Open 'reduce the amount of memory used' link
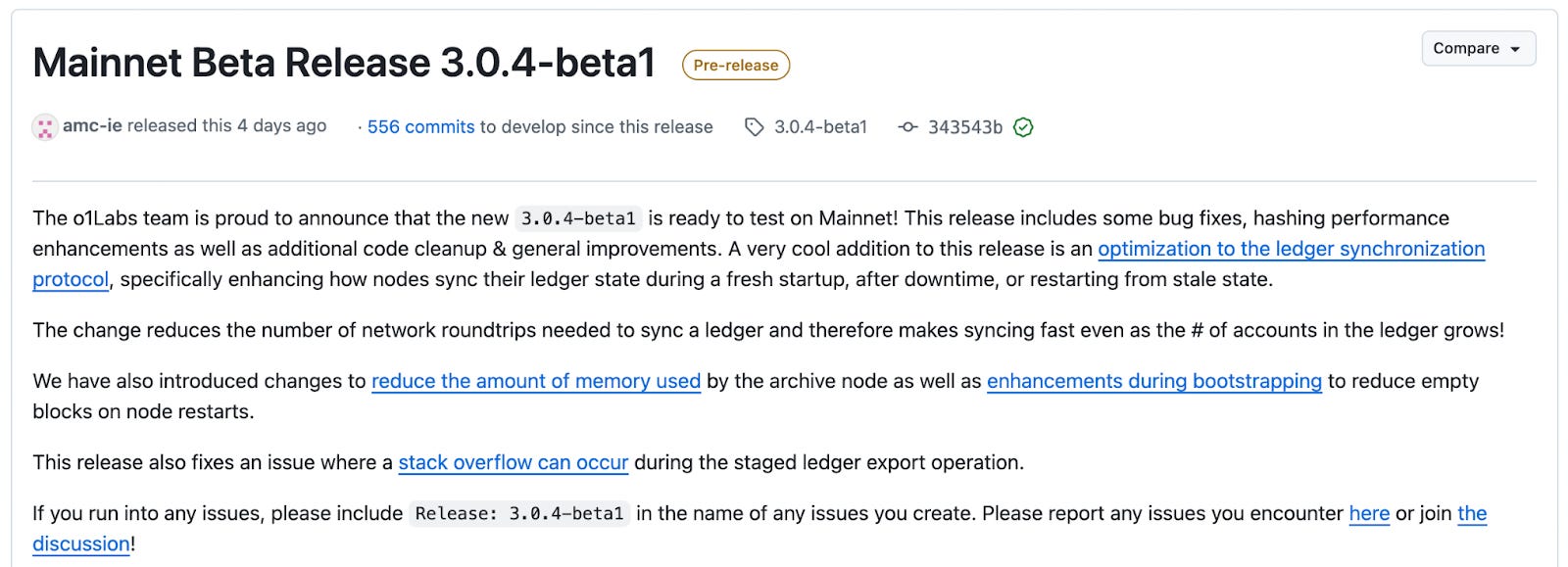Image resolution: width=1568 pixels, height=567 pixels. (x=536, y=381)
